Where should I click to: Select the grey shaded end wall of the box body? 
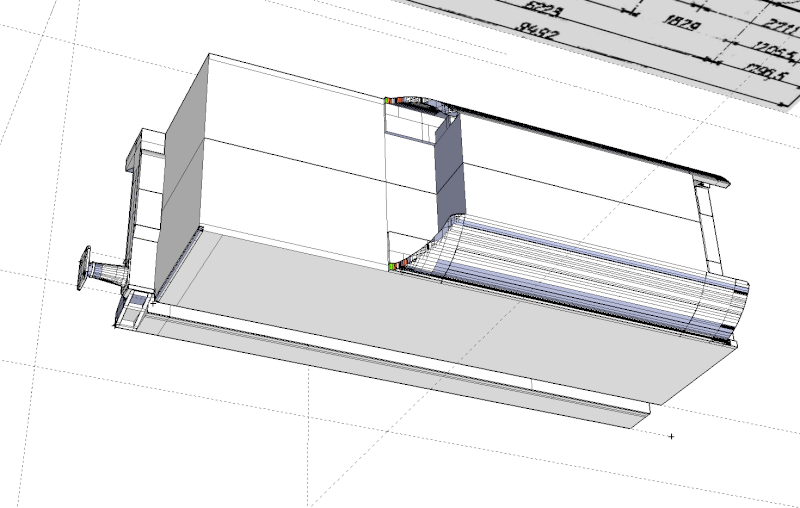pos(181,179)
